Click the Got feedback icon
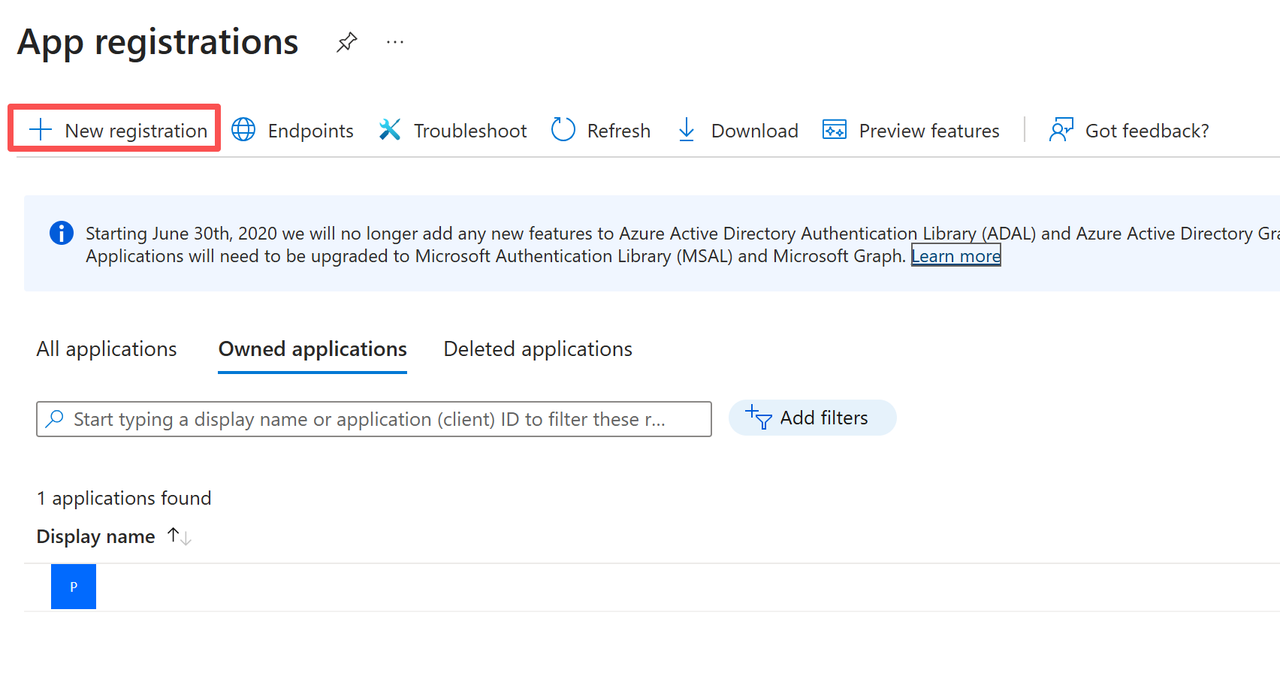1280x697 pixels. (1059, 130)
